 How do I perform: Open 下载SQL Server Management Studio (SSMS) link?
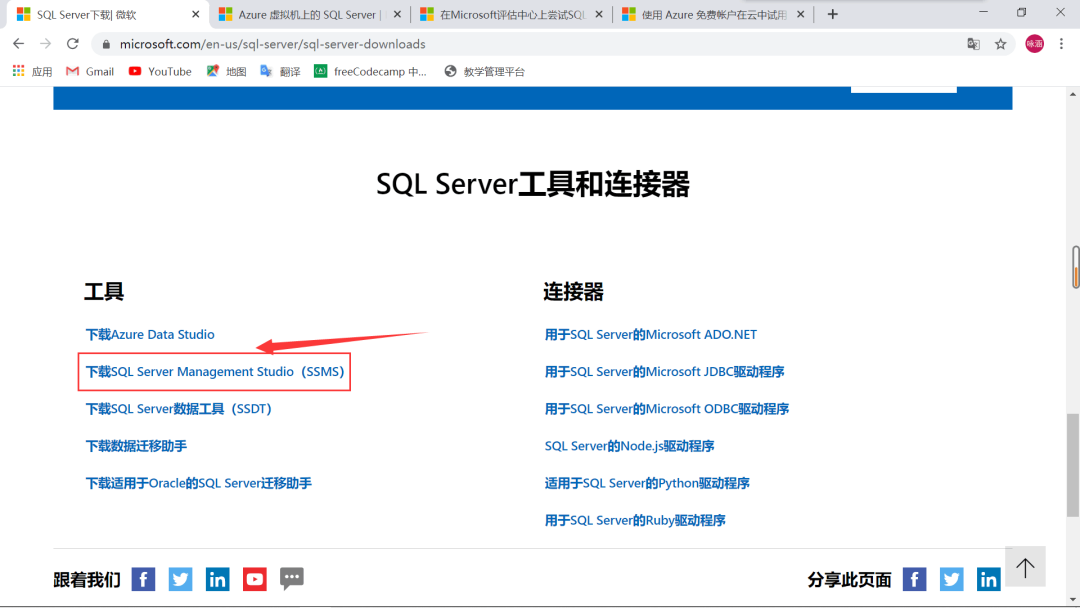215,372
